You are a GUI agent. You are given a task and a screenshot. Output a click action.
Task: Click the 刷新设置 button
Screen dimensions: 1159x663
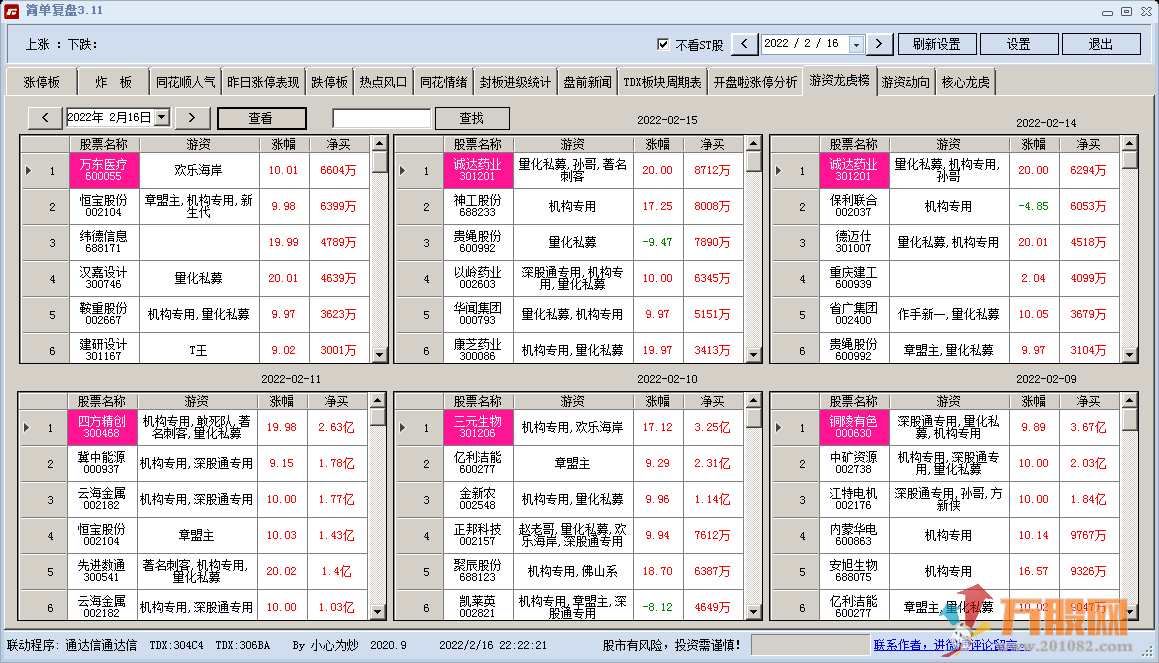937,44
